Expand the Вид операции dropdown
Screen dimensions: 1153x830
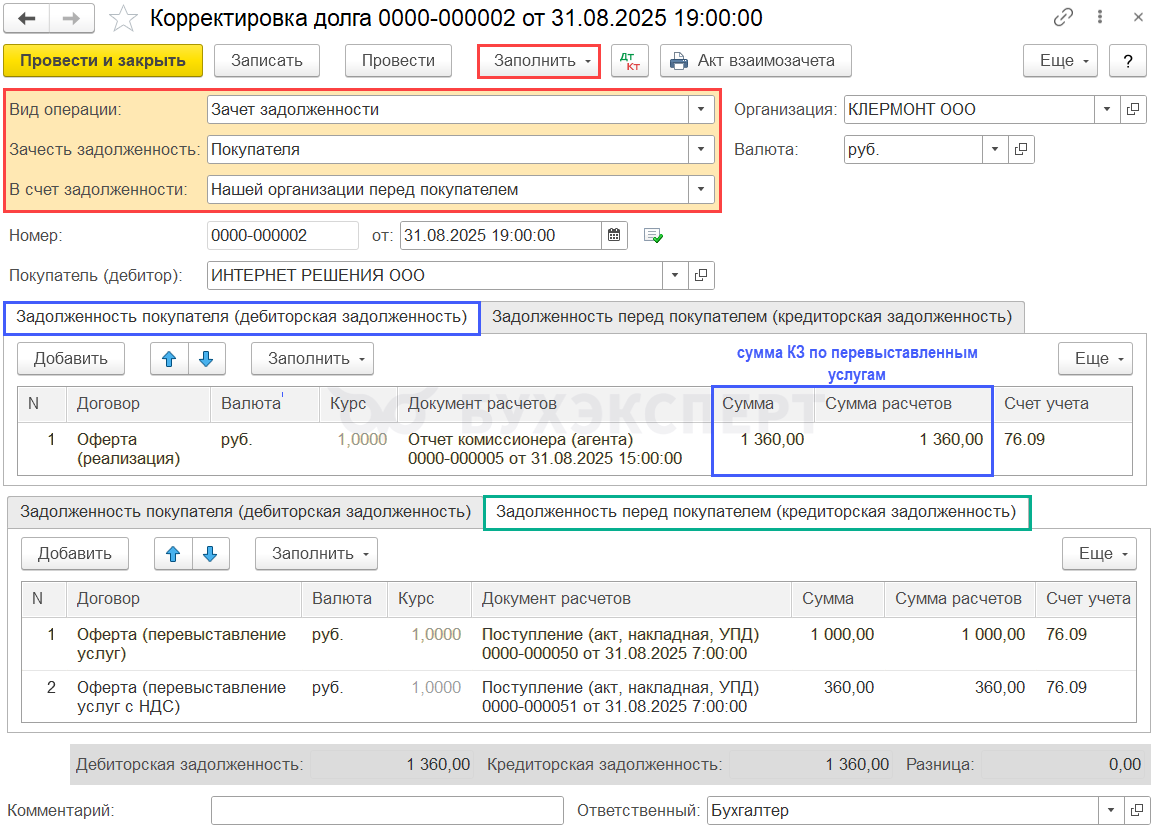coord(702,110)
